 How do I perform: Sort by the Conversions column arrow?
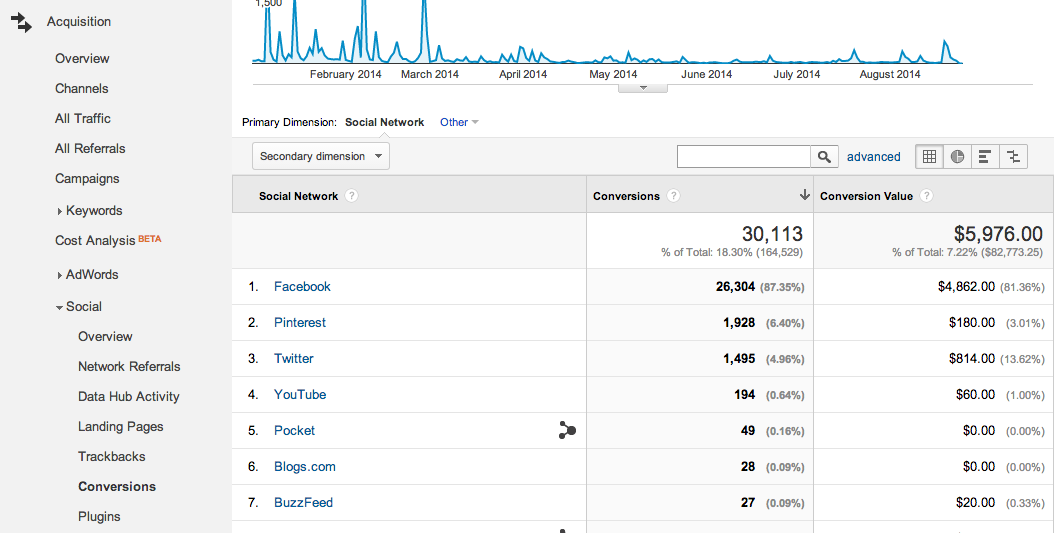pos(804,195)
